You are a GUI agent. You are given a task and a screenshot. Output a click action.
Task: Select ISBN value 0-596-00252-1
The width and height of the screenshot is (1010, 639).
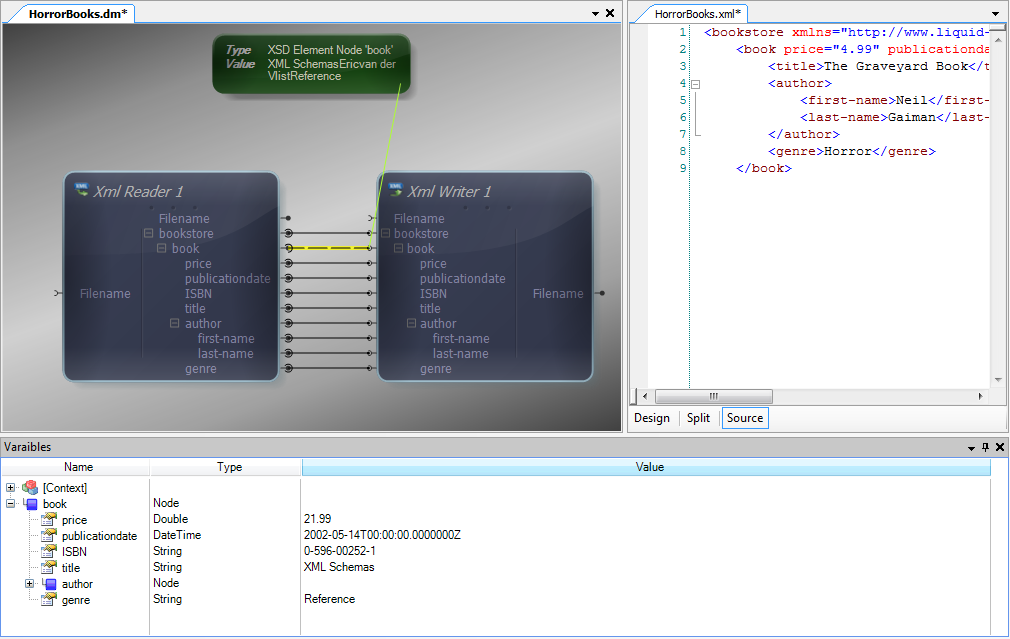coord(339,551)
